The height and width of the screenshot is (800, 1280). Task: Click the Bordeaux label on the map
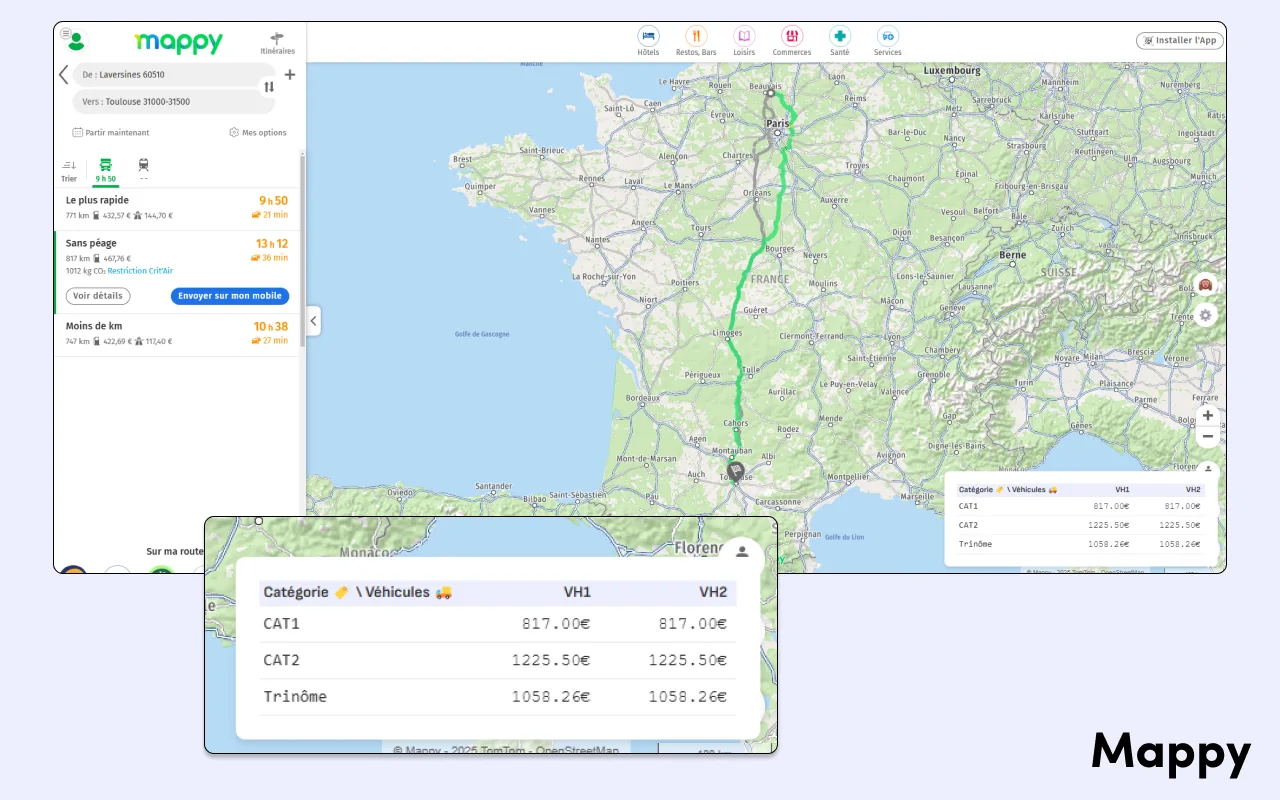tap(642, 398)
